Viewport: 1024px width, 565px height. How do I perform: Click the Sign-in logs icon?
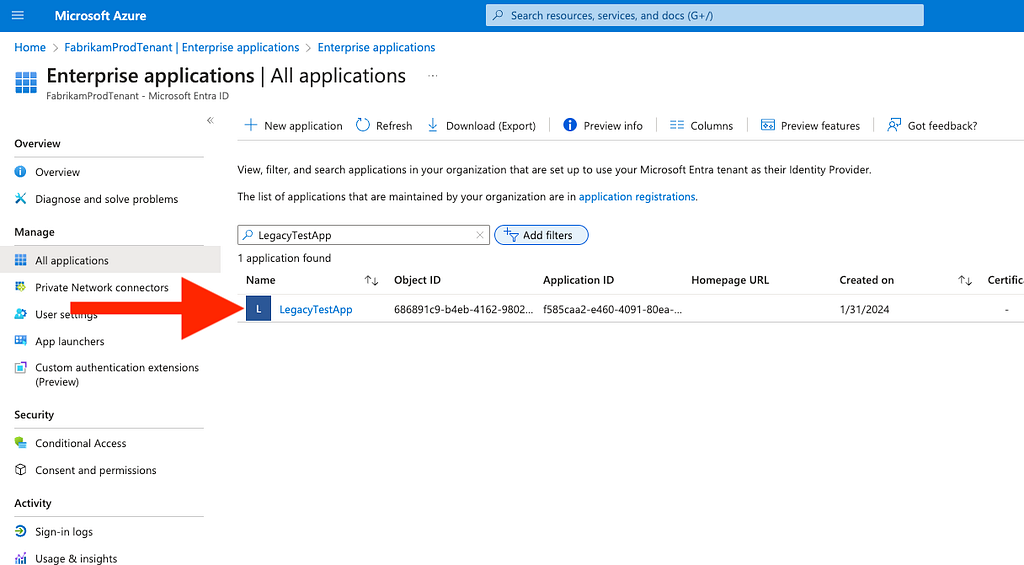point(20,531)
